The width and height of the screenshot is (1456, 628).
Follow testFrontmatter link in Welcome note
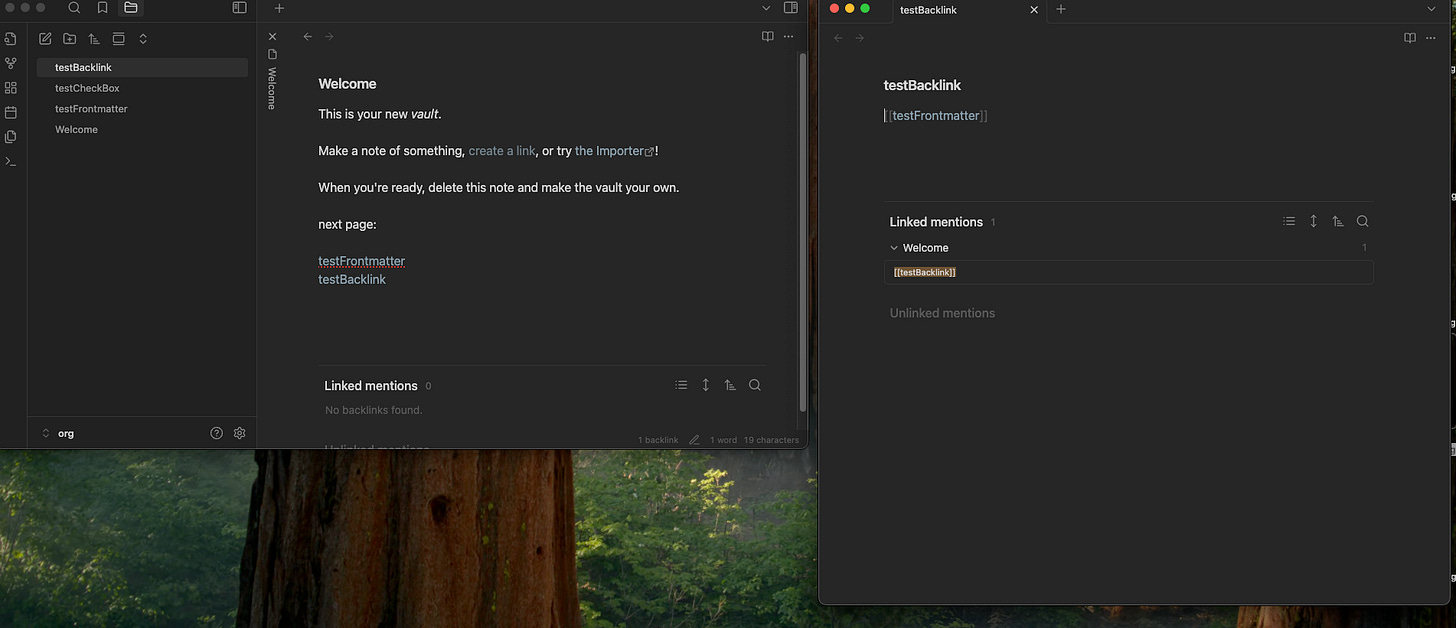362,261
